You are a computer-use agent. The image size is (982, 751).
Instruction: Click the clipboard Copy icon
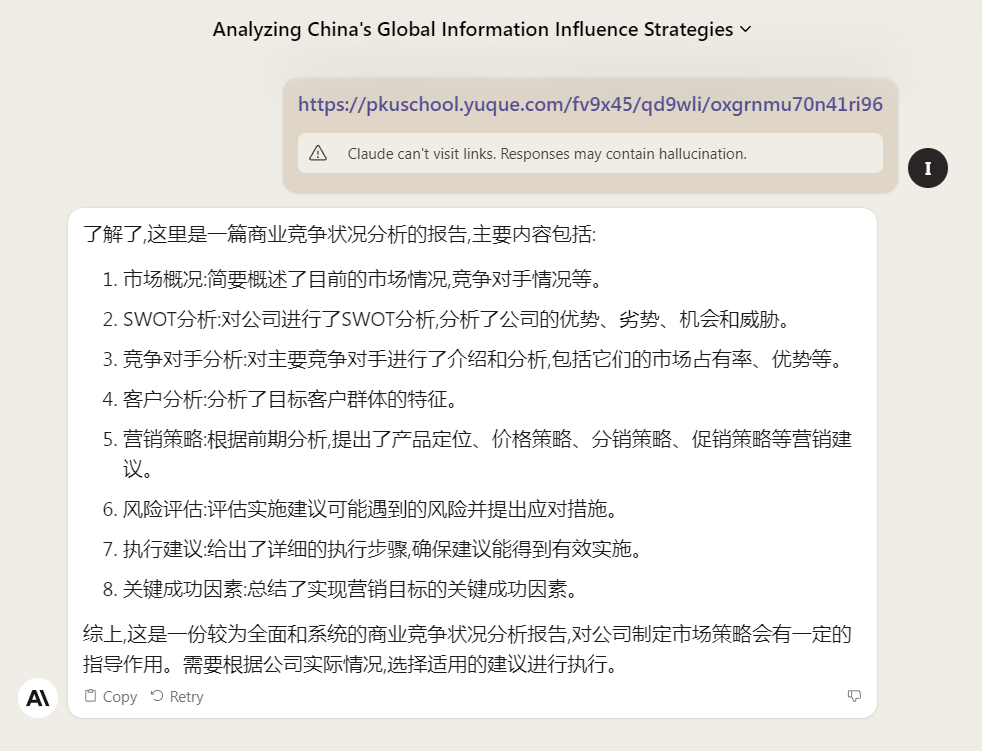point(91,696)
